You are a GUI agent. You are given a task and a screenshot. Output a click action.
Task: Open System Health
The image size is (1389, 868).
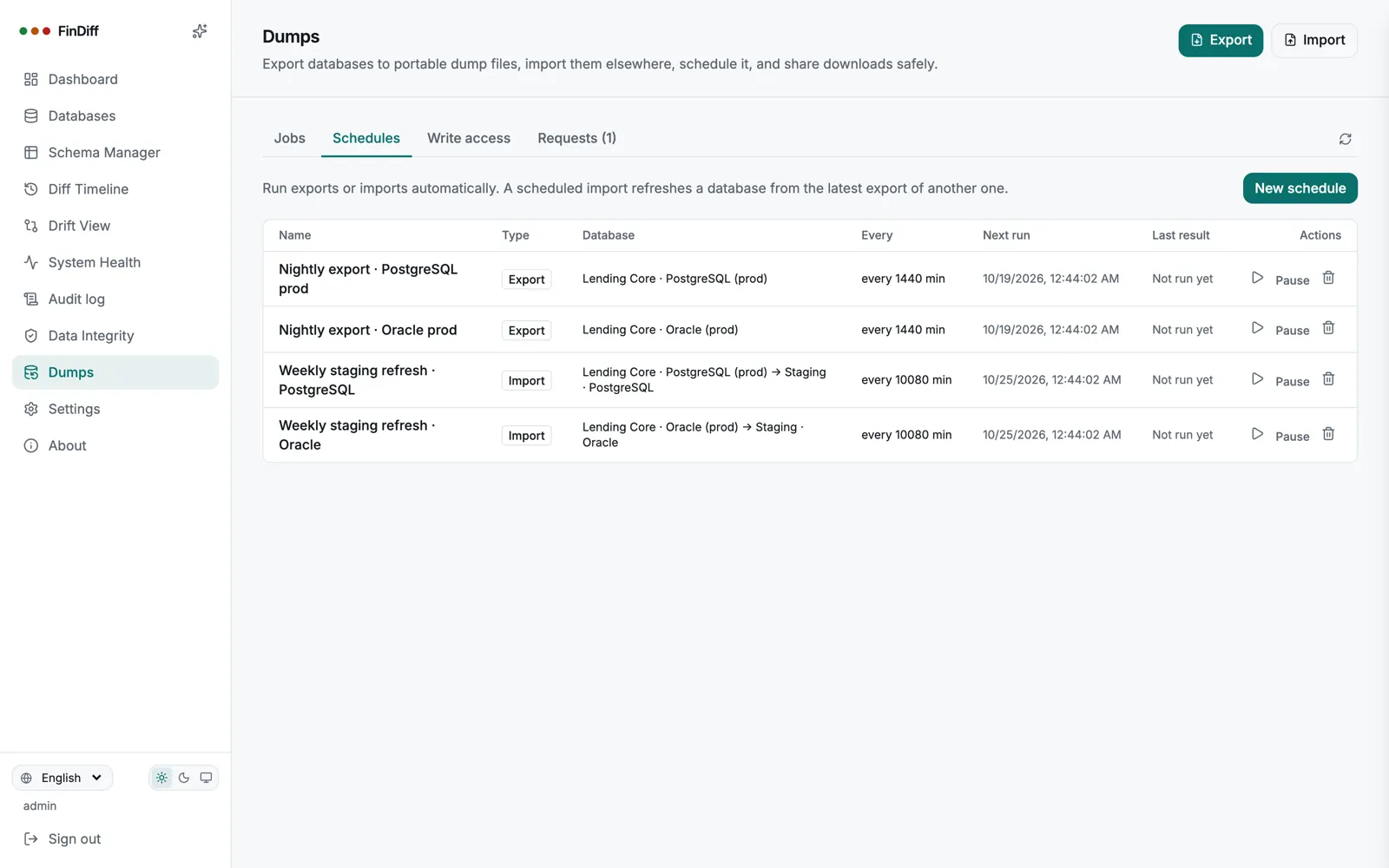click(x=115, y=262)
